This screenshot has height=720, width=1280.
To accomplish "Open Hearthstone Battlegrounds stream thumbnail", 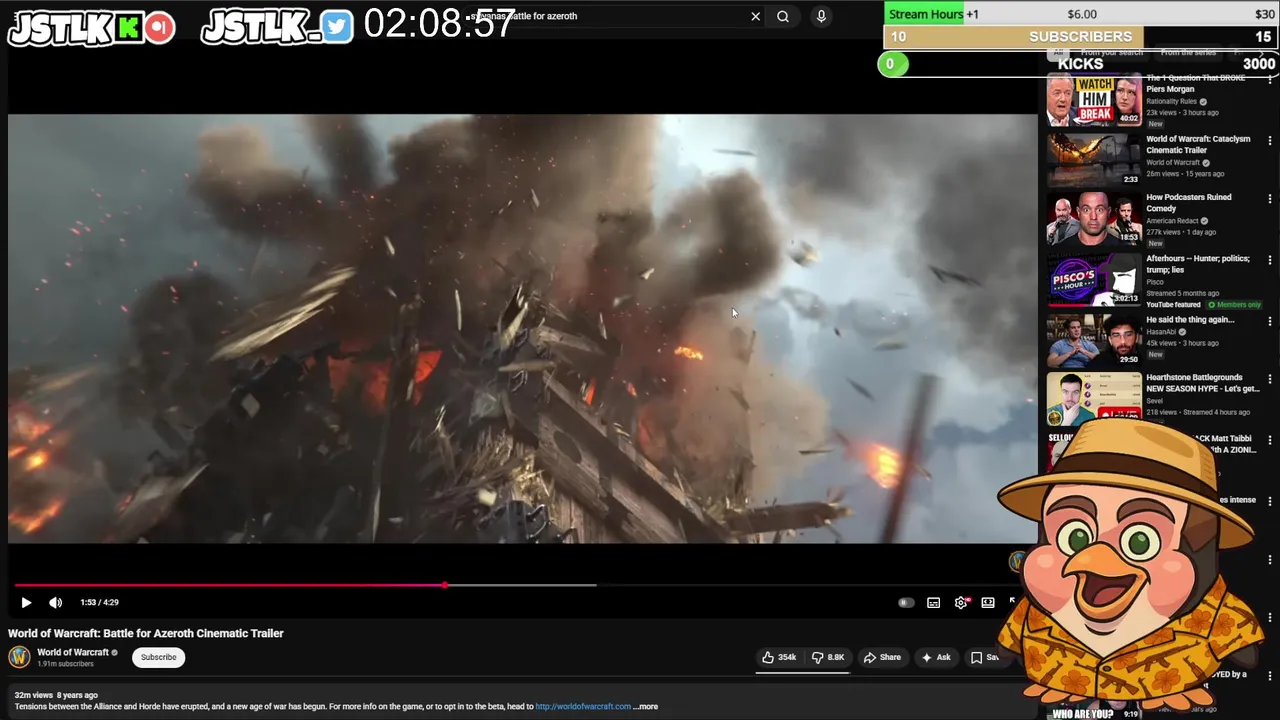I will [1094, 398].
